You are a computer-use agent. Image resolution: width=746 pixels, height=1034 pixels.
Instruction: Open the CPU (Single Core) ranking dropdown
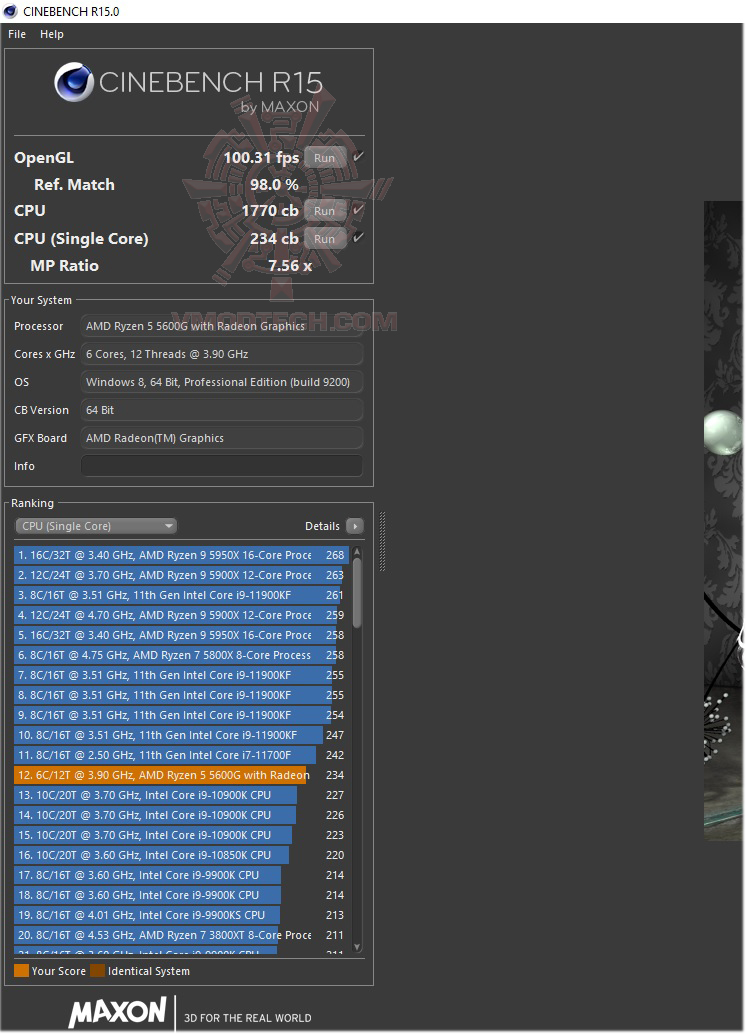96,526
